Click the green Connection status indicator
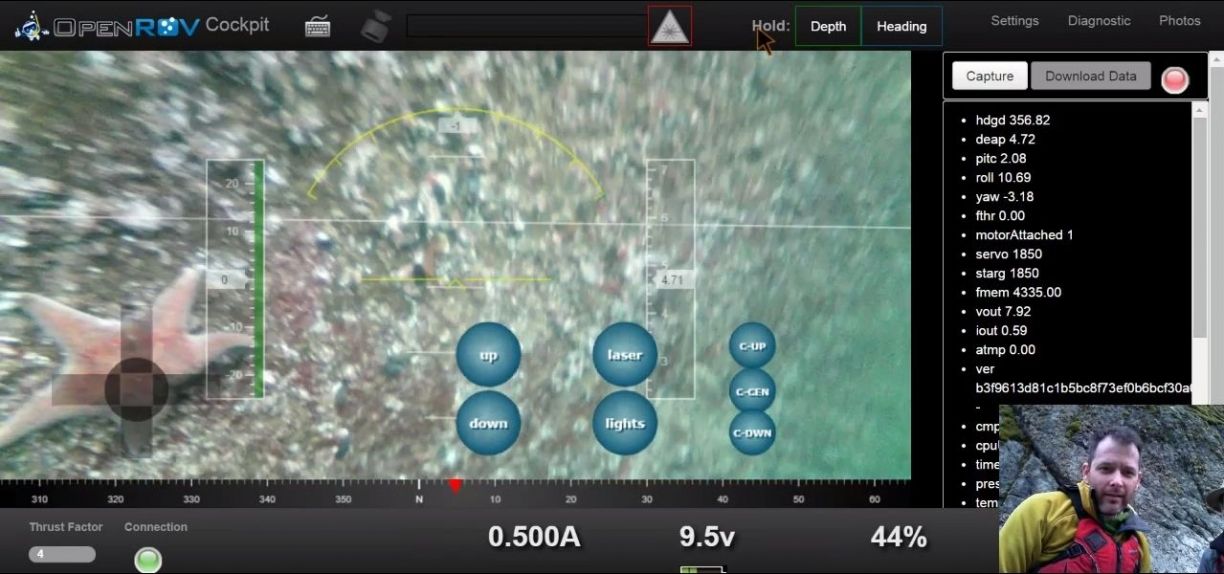Screen dimensions: 1224x574 point(148,559)
